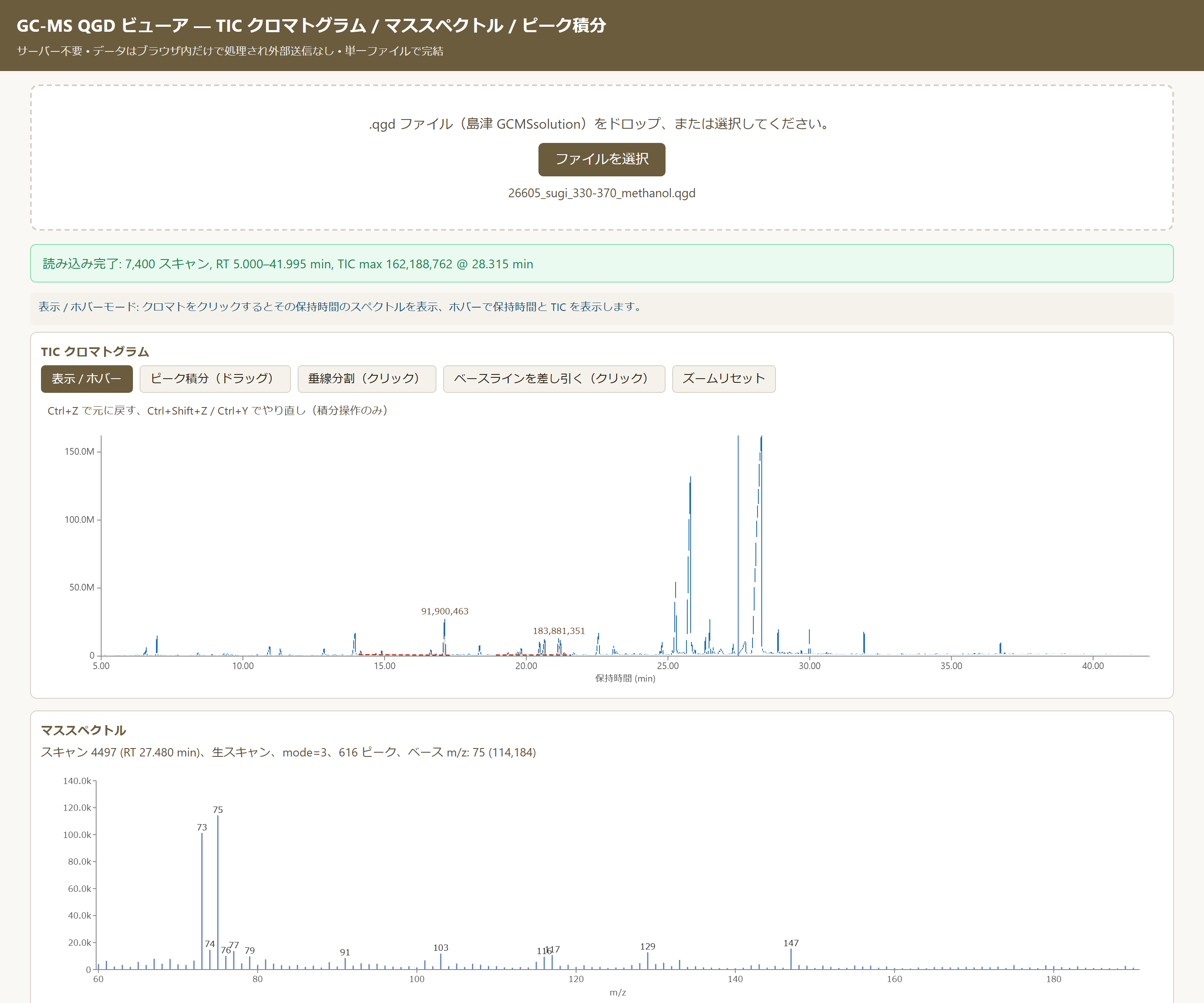The image size is (1204, 1003).
Task: Click the 読み込み完了 status message
Action: (x=602, y=264)
